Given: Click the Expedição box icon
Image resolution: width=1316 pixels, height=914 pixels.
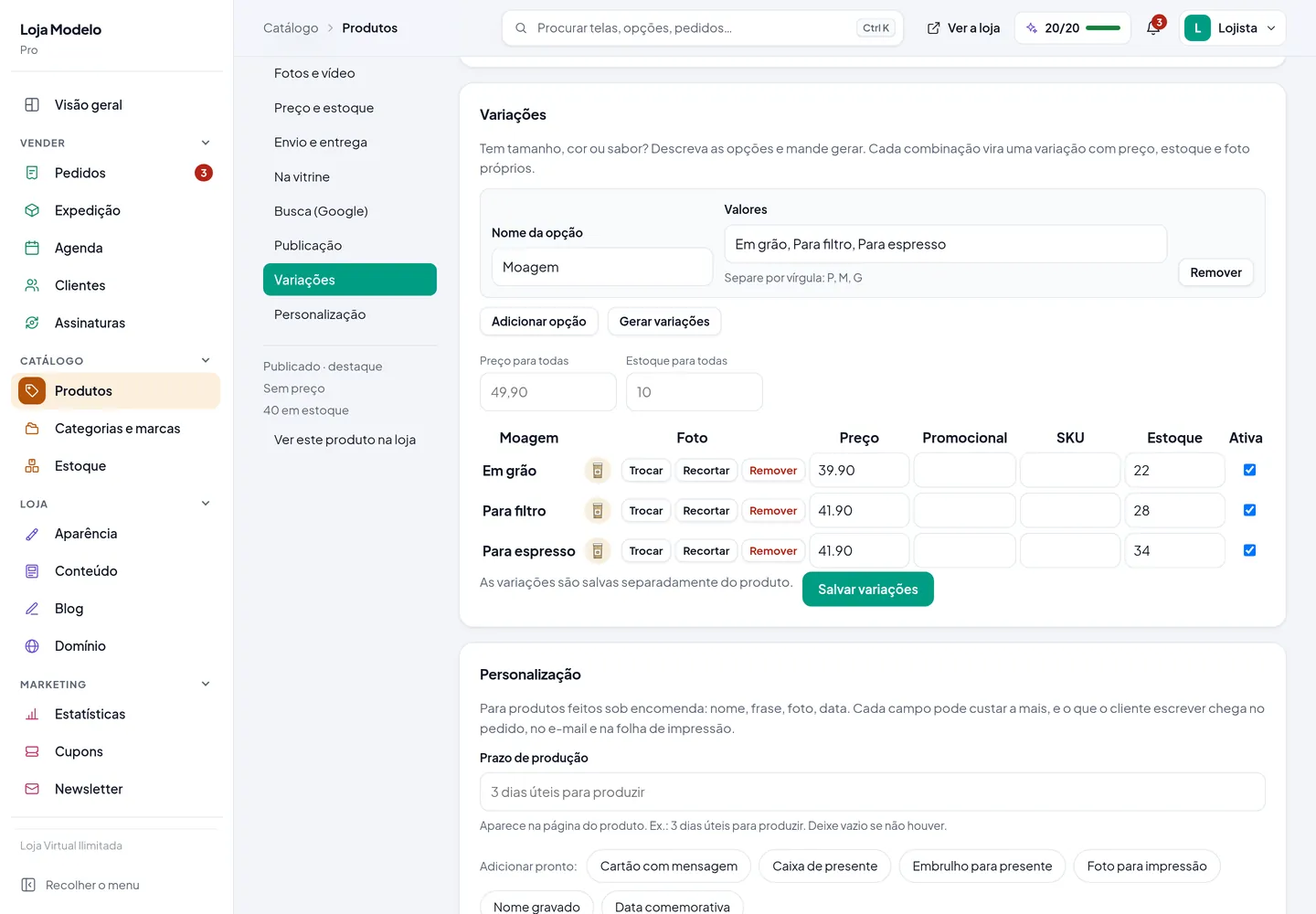Looking at the screenshot, I should pos(32,210).
